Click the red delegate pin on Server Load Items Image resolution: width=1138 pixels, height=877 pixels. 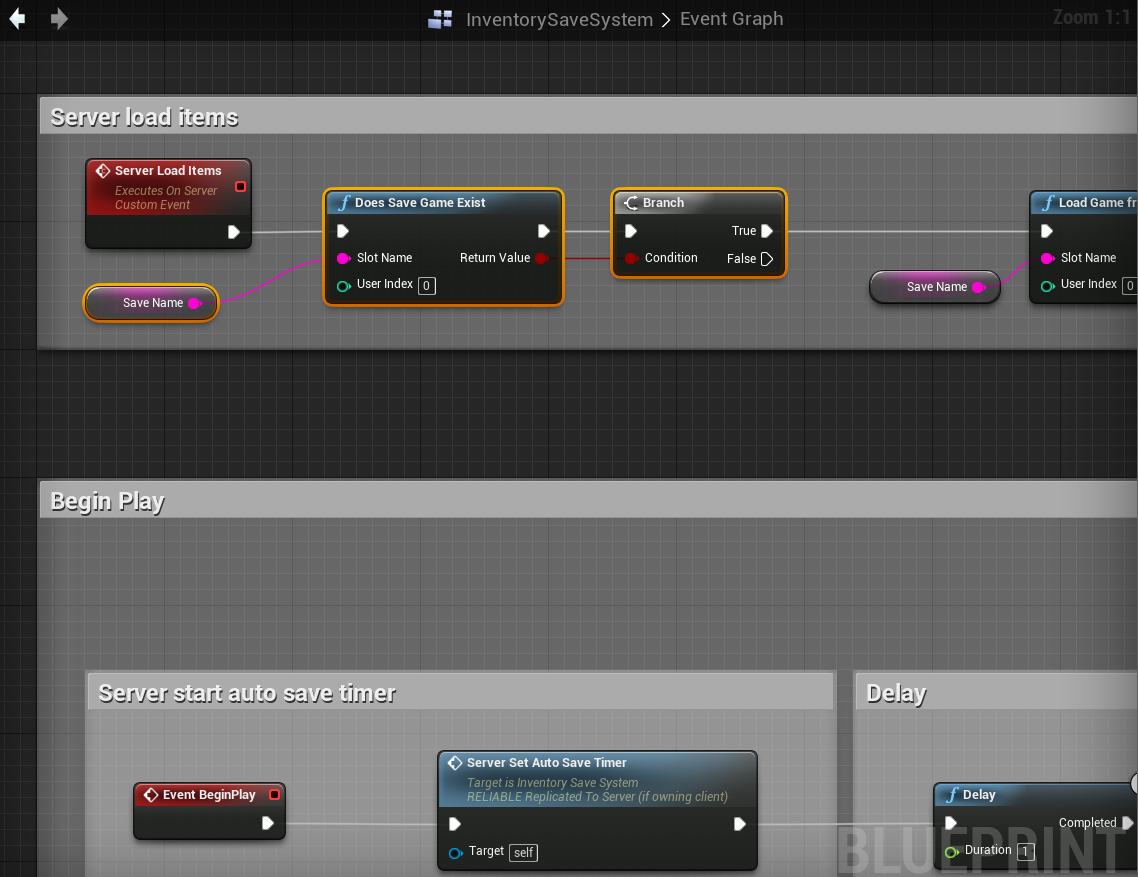[240, 187]
